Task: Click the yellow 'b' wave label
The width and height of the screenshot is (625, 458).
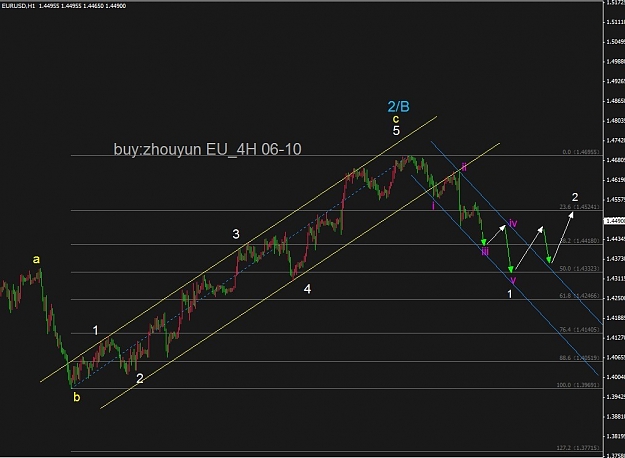Action: (x=77, y=397)
